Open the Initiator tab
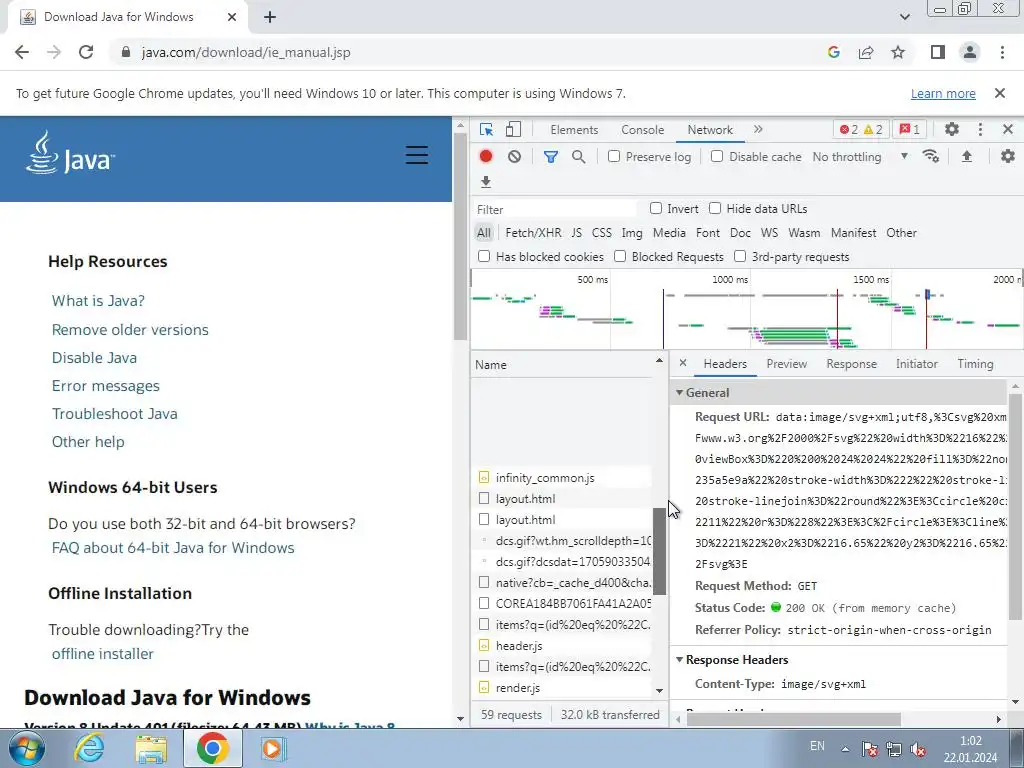Viewport: 1024px width, 768px height. [916, 364]
